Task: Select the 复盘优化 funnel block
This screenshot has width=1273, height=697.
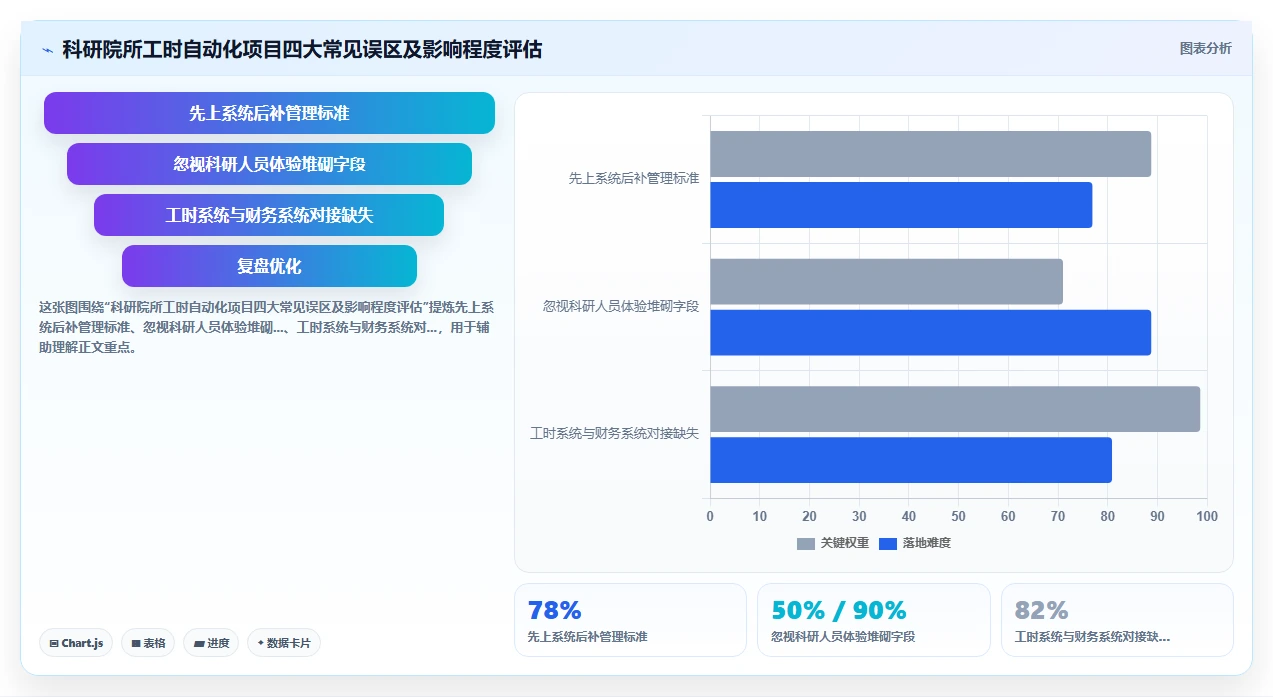Action: [x=269, y=266]
